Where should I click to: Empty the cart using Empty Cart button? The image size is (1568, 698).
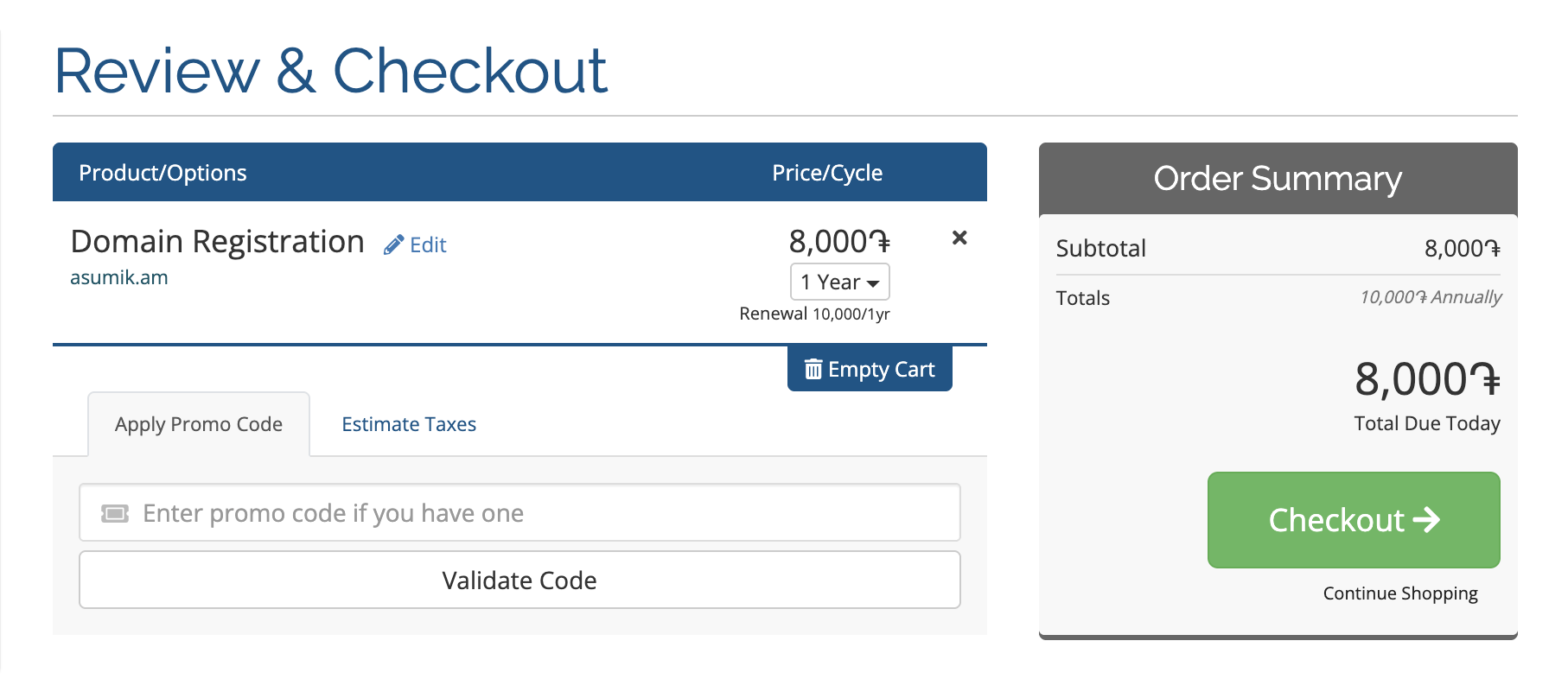tap(870, 369)
